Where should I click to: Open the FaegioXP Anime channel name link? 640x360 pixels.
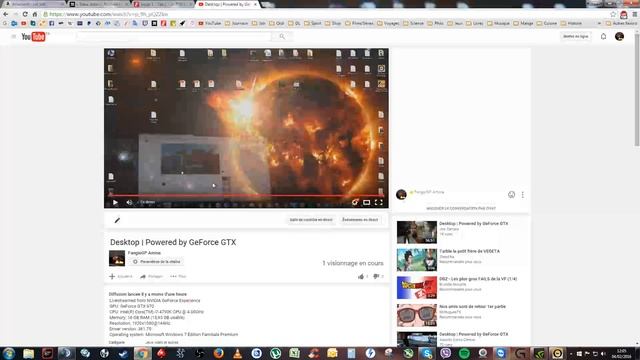pos(144,253)
